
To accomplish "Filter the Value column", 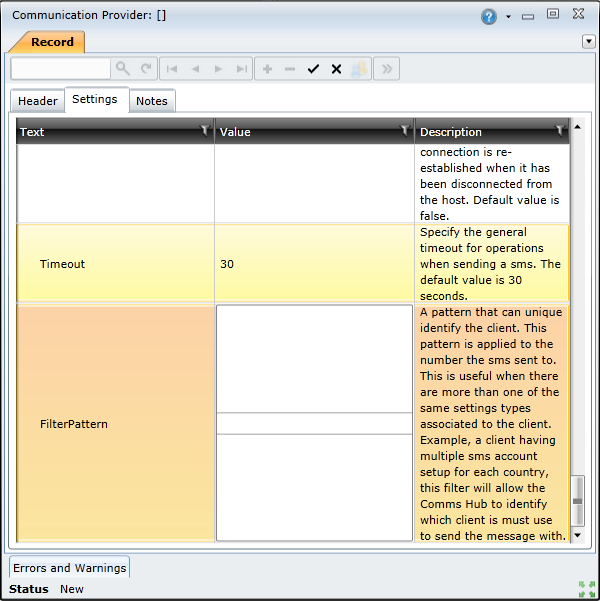I will pyautogui.click(x=404, y=130).
